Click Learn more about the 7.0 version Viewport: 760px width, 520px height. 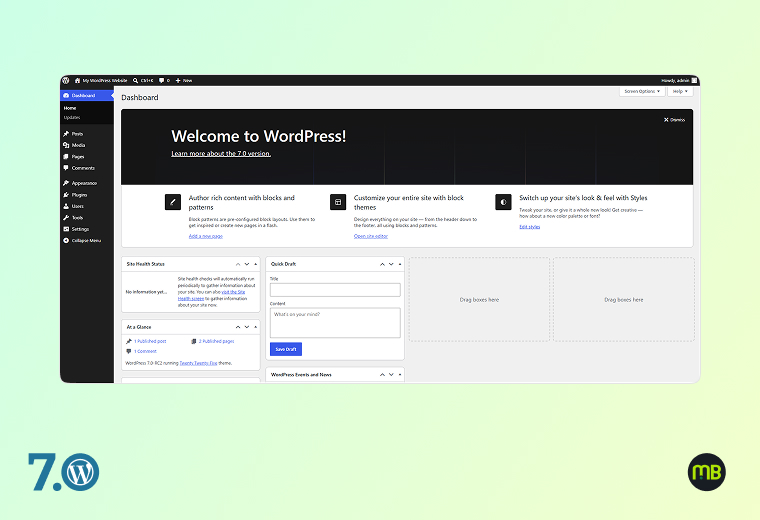(221, 154)
